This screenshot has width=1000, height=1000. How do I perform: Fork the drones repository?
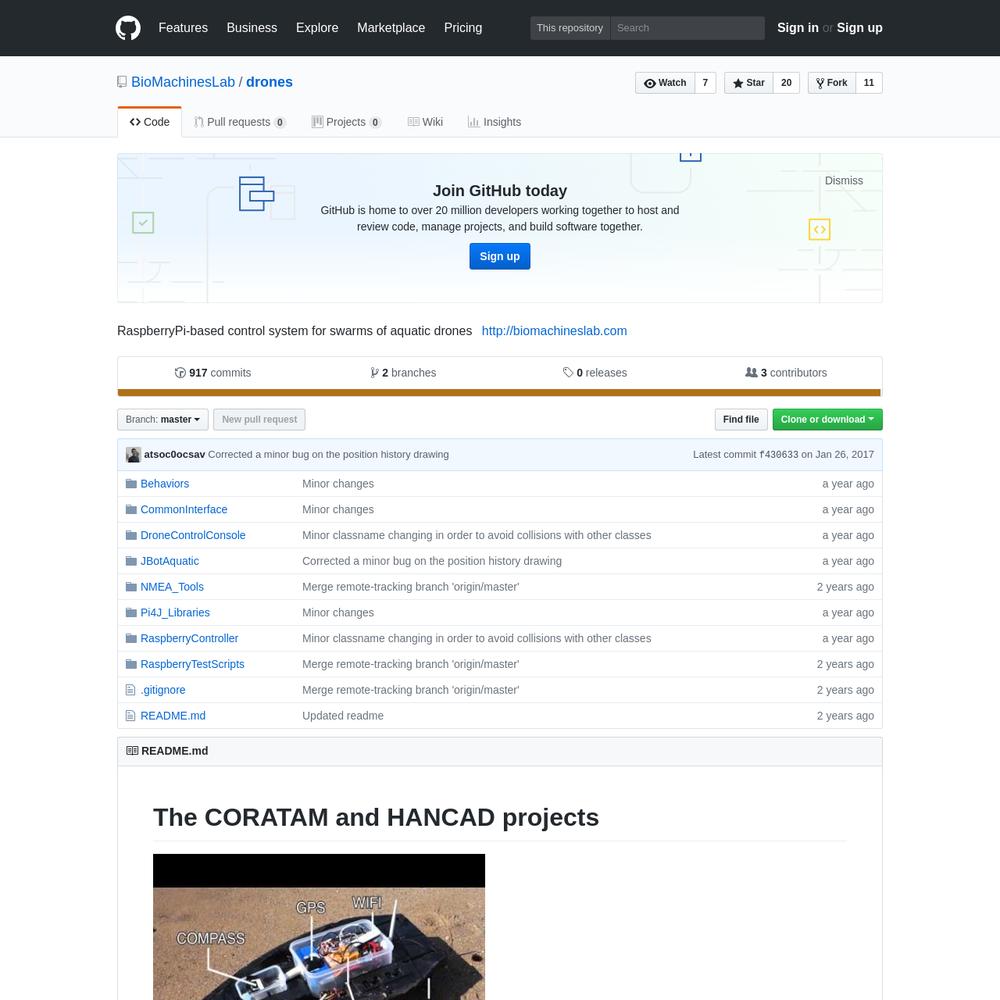[832, 83]
